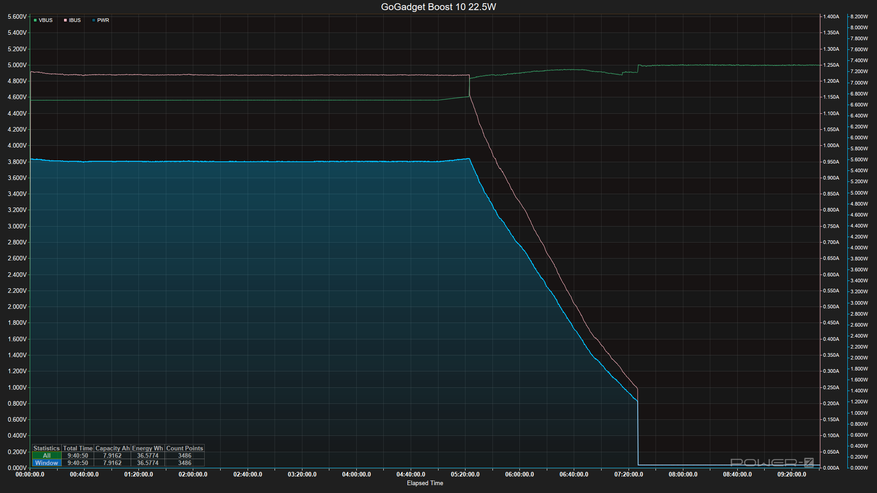Click the Capacity Ah column header

112,448
